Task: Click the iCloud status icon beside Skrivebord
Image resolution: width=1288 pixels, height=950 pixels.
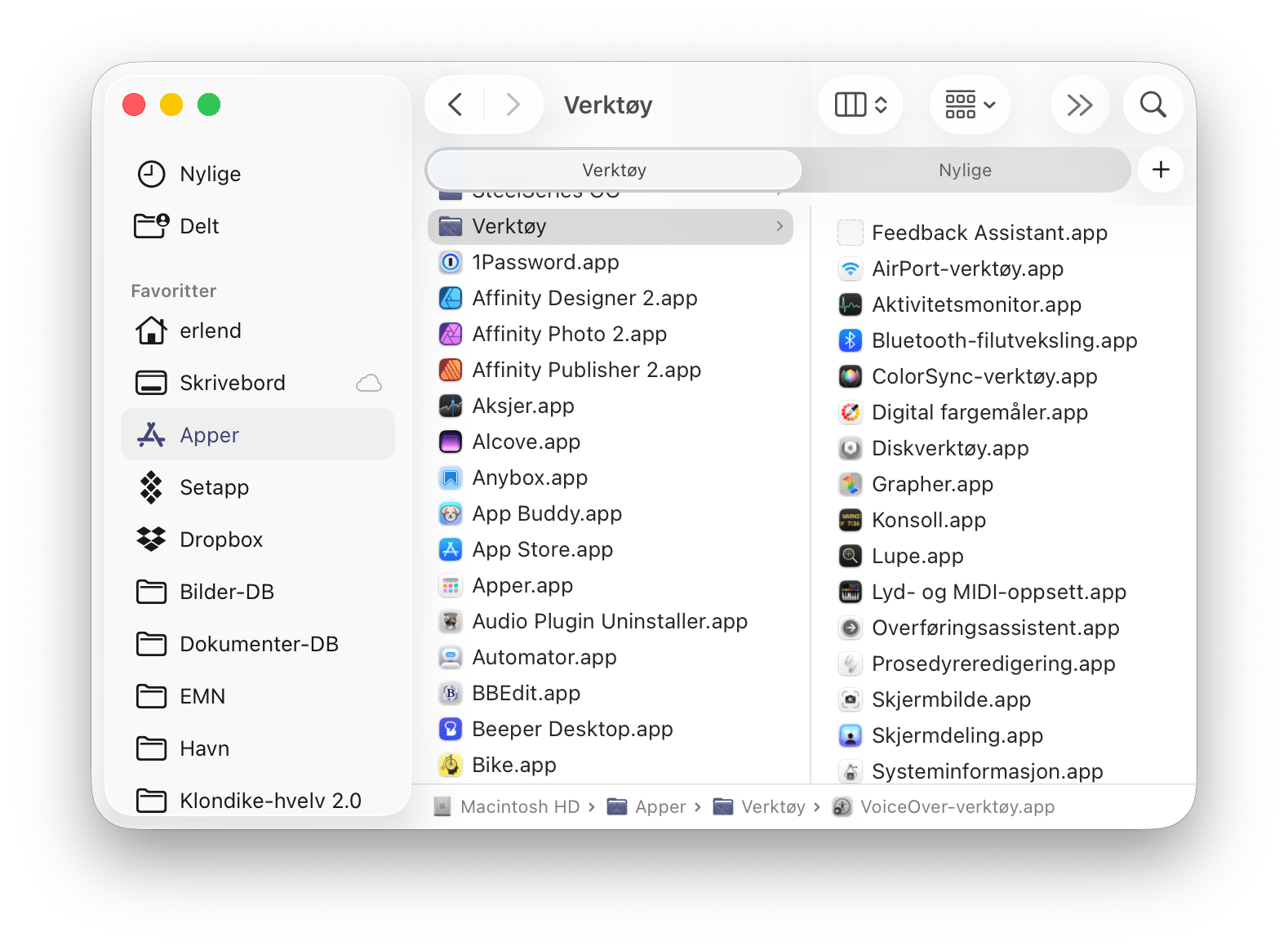Action: point(369,383)
